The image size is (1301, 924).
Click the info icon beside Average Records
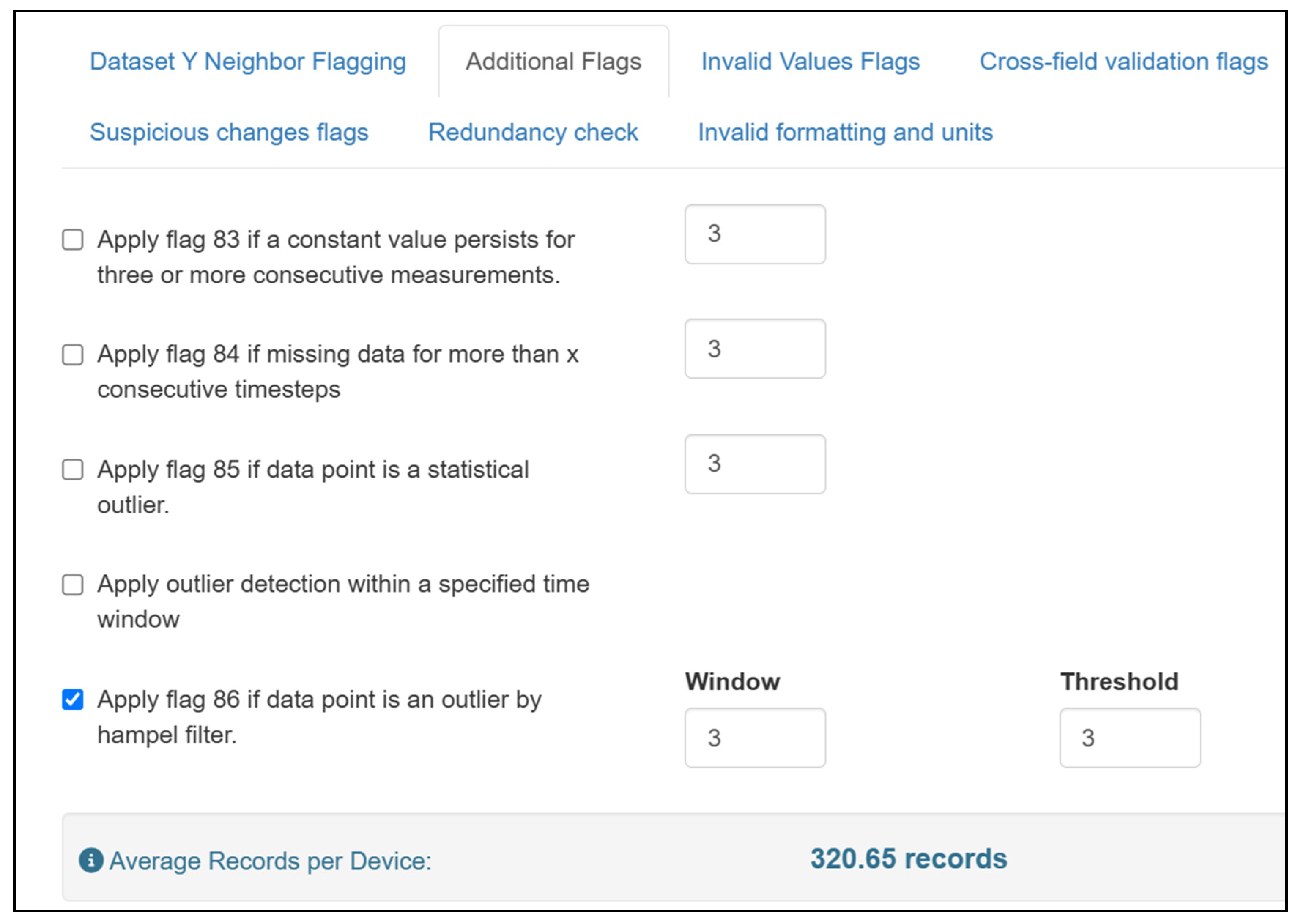[91, 860]
